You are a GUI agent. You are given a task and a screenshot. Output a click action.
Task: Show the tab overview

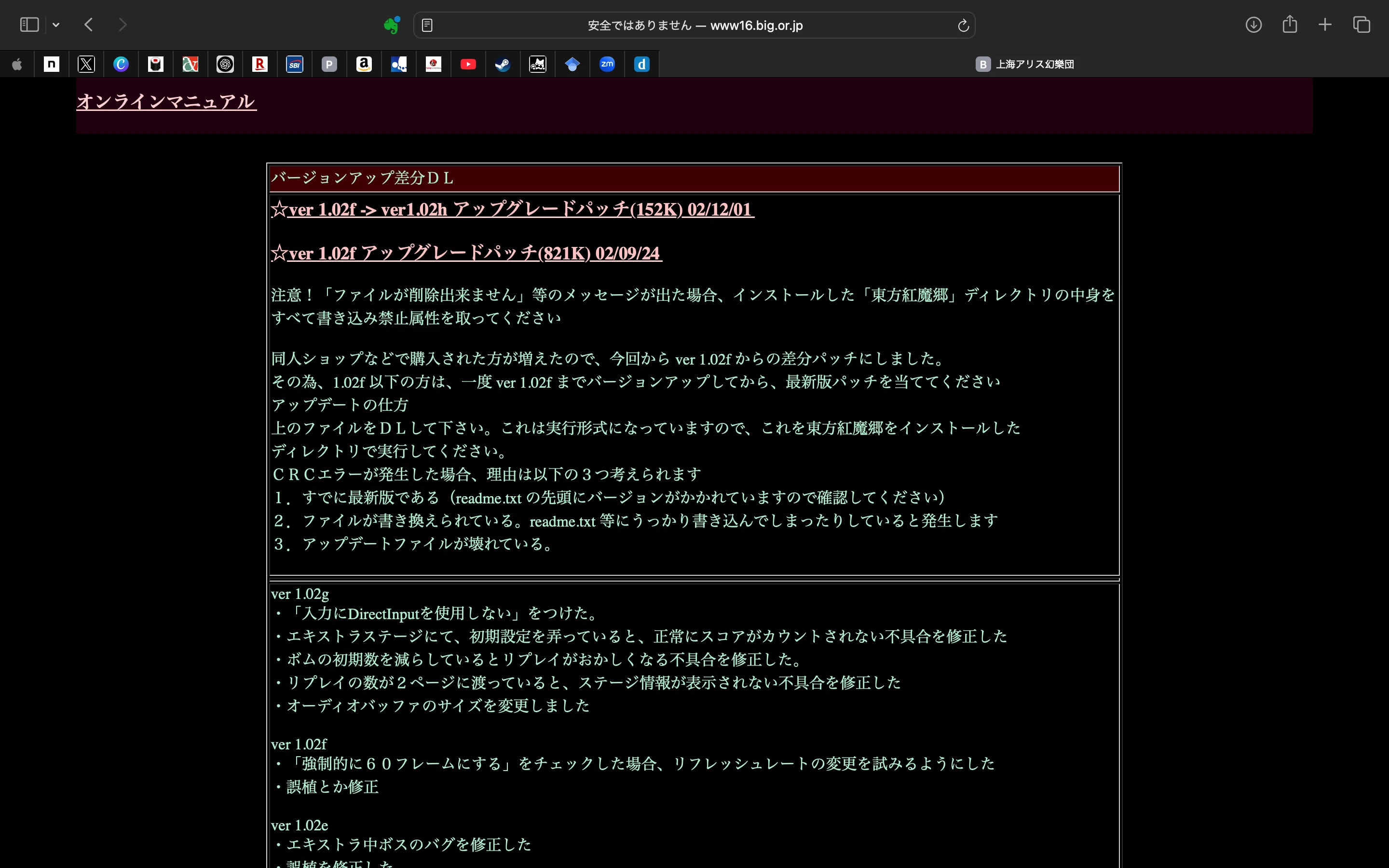[1362, 25]
